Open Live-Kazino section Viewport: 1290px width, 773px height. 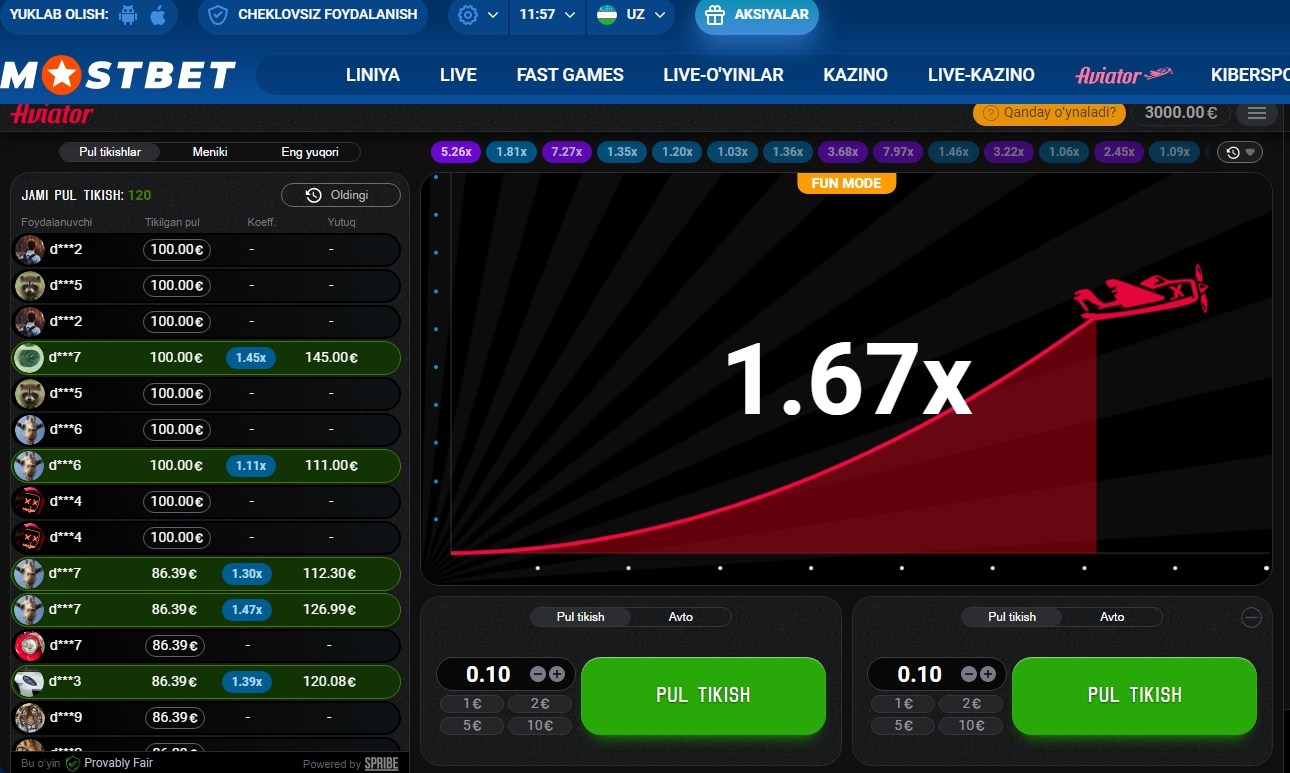pos(981,75)
